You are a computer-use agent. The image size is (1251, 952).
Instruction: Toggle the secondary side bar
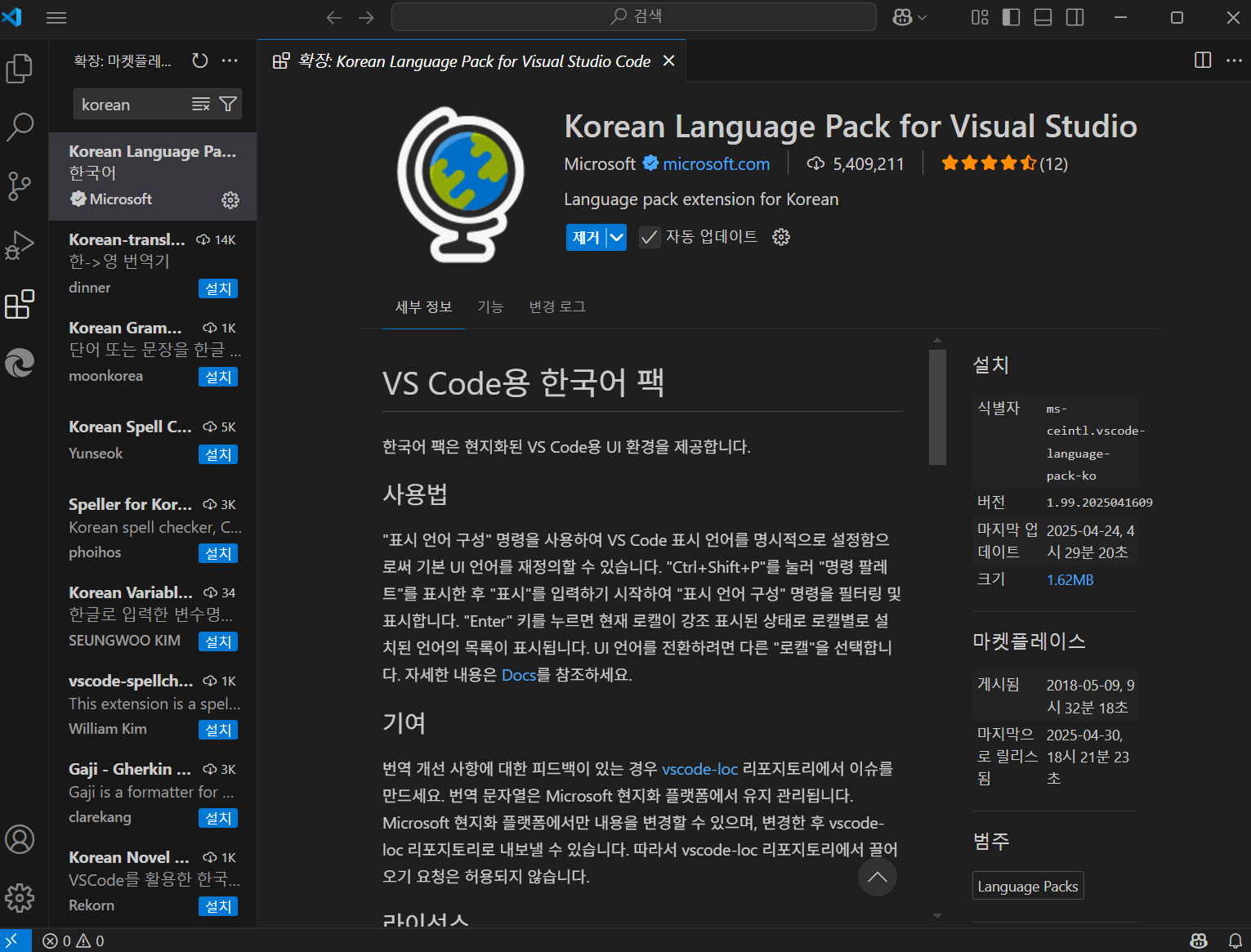[x=1075, y=17]
